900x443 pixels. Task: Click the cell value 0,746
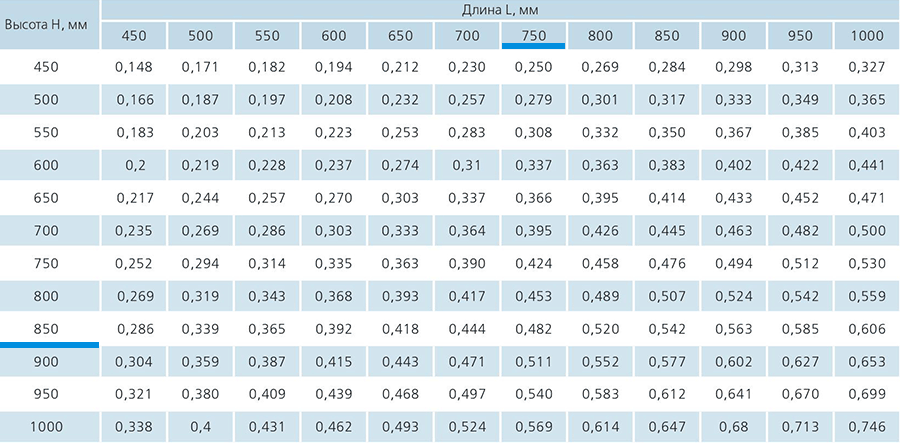[867, 427]
